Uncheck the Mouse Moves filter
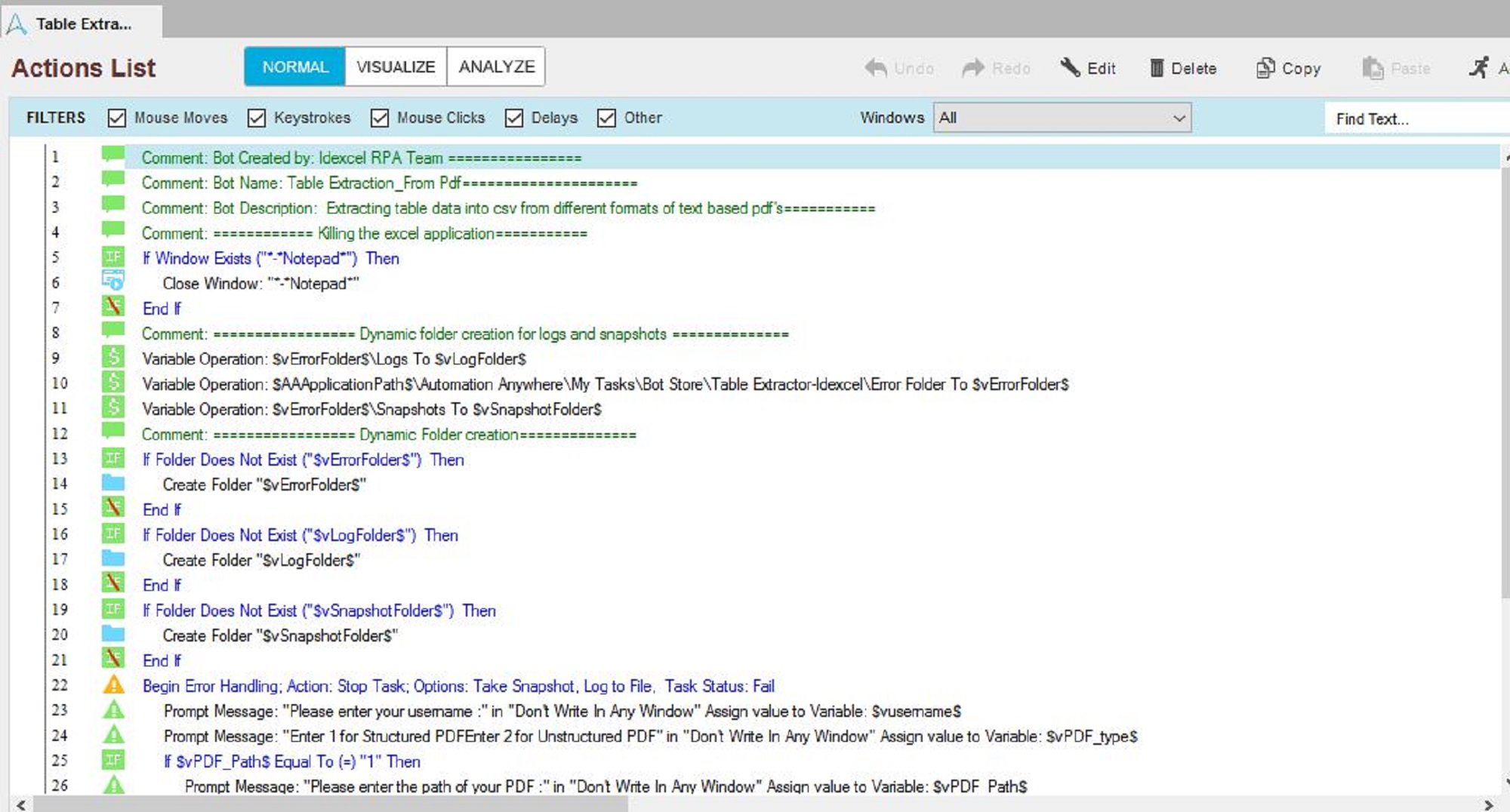This screenshot has width=1510, height=812. point(116,118)
